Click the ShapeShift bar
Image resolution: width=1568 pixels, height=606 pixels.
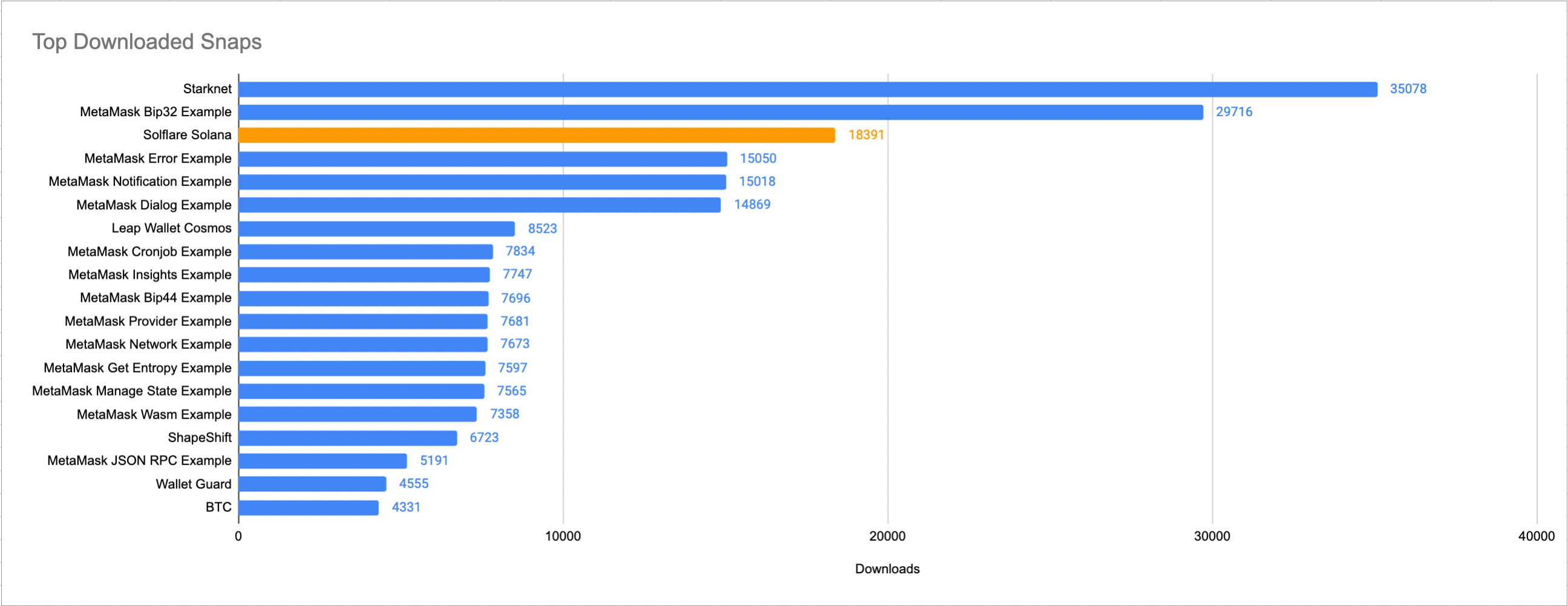[x=348, y=438]
